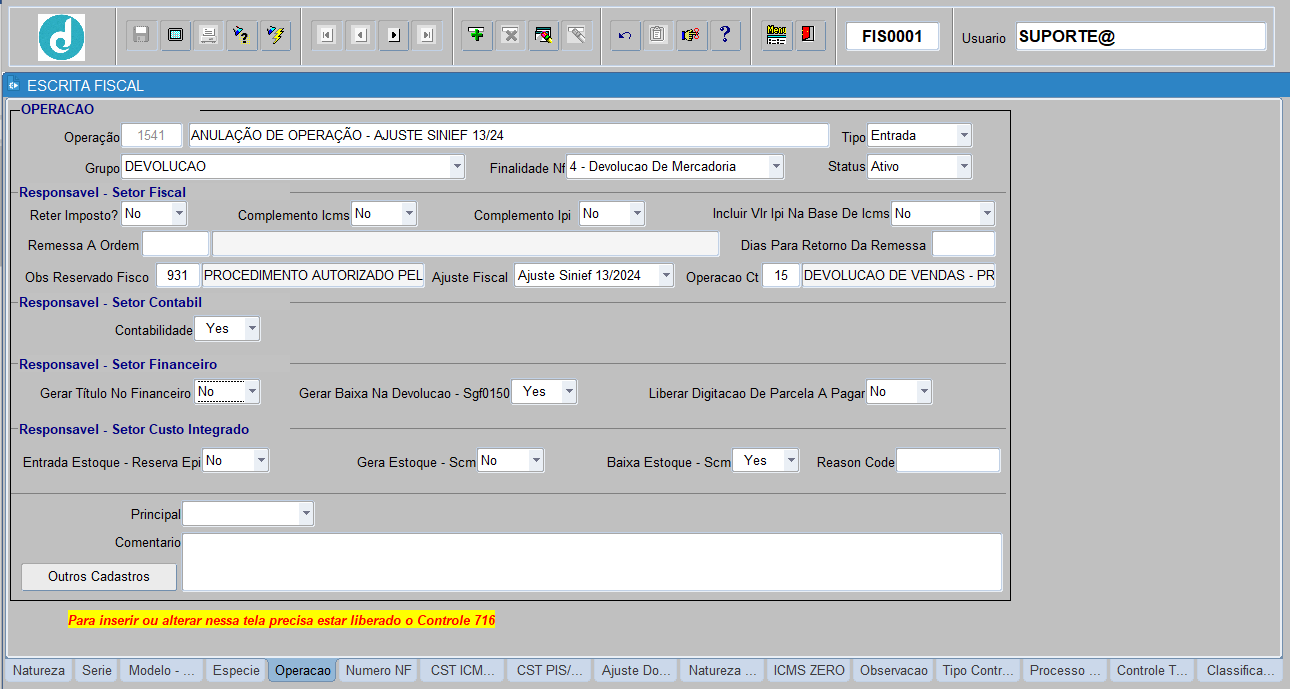Click the Enter Query flashlight icon
1290x689 pixels.
[242, 36]
